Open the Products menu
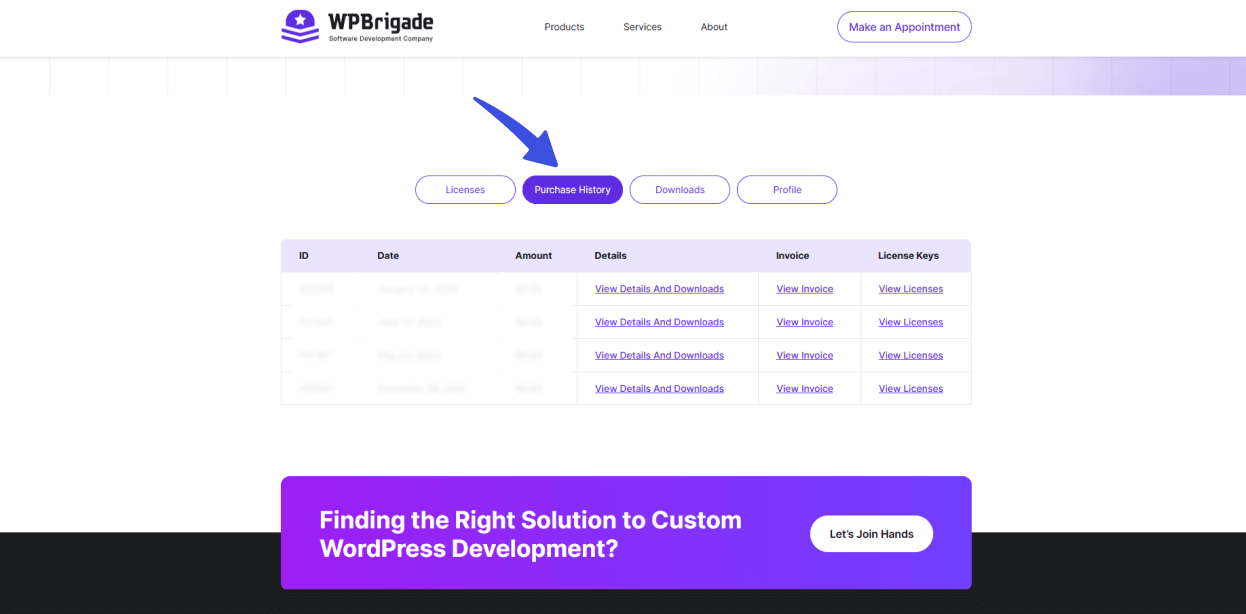1246x614 pixels. [564, 27]
